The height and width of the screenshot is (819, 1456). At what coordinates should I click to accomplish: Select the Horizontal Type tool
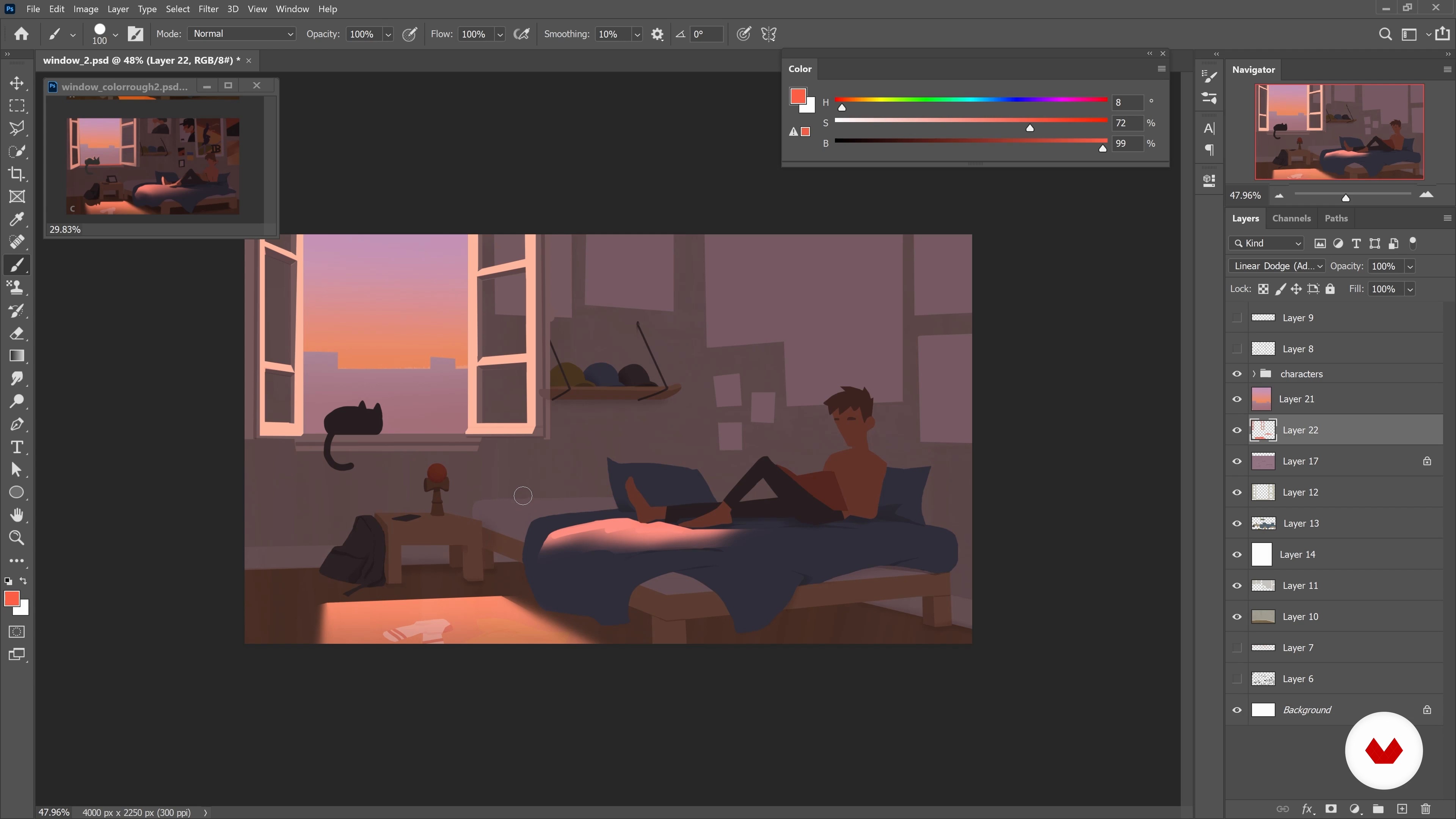[x=17, y=447]
